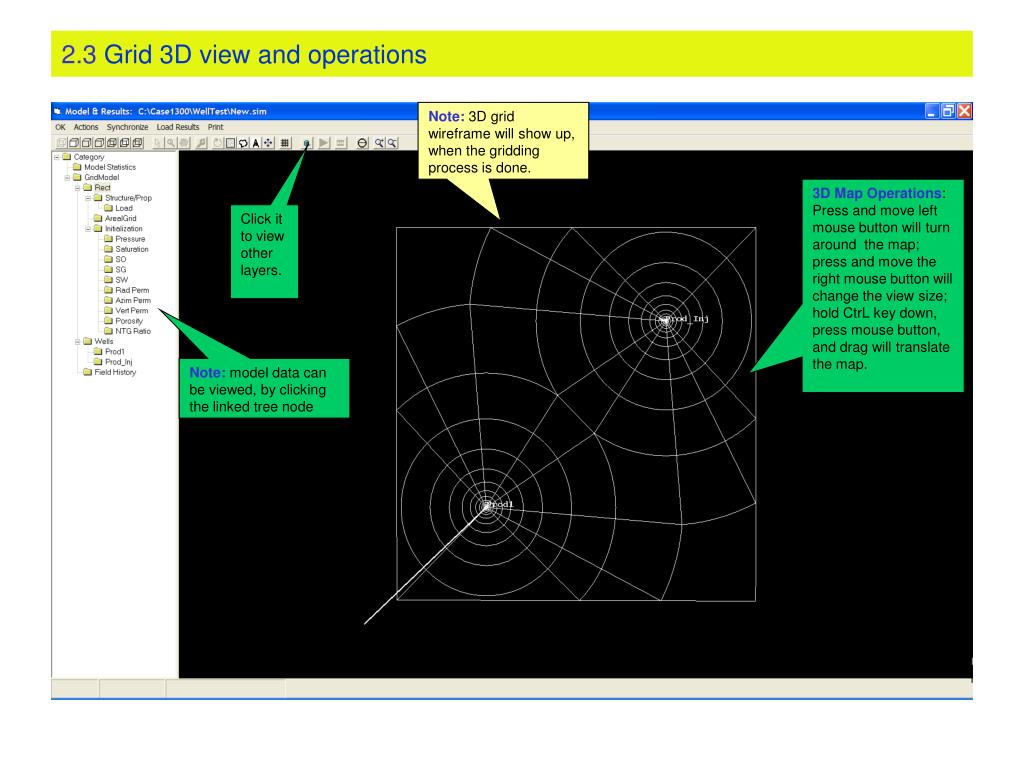Collapse the GridModel tree node
Image resolution: width=1024 pixels, height=768 pixels.
[67, 178]
